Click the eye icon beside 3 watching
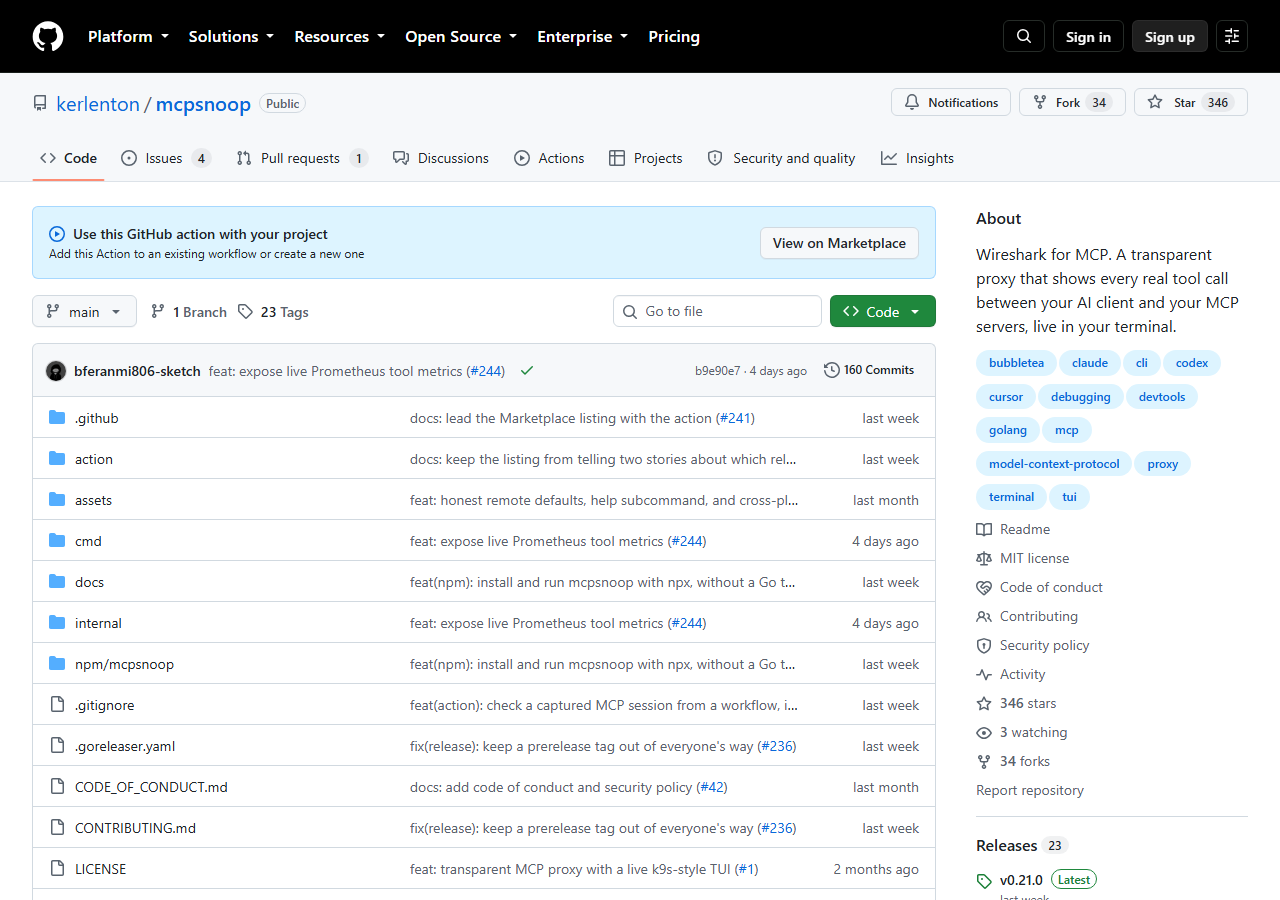 984,732
